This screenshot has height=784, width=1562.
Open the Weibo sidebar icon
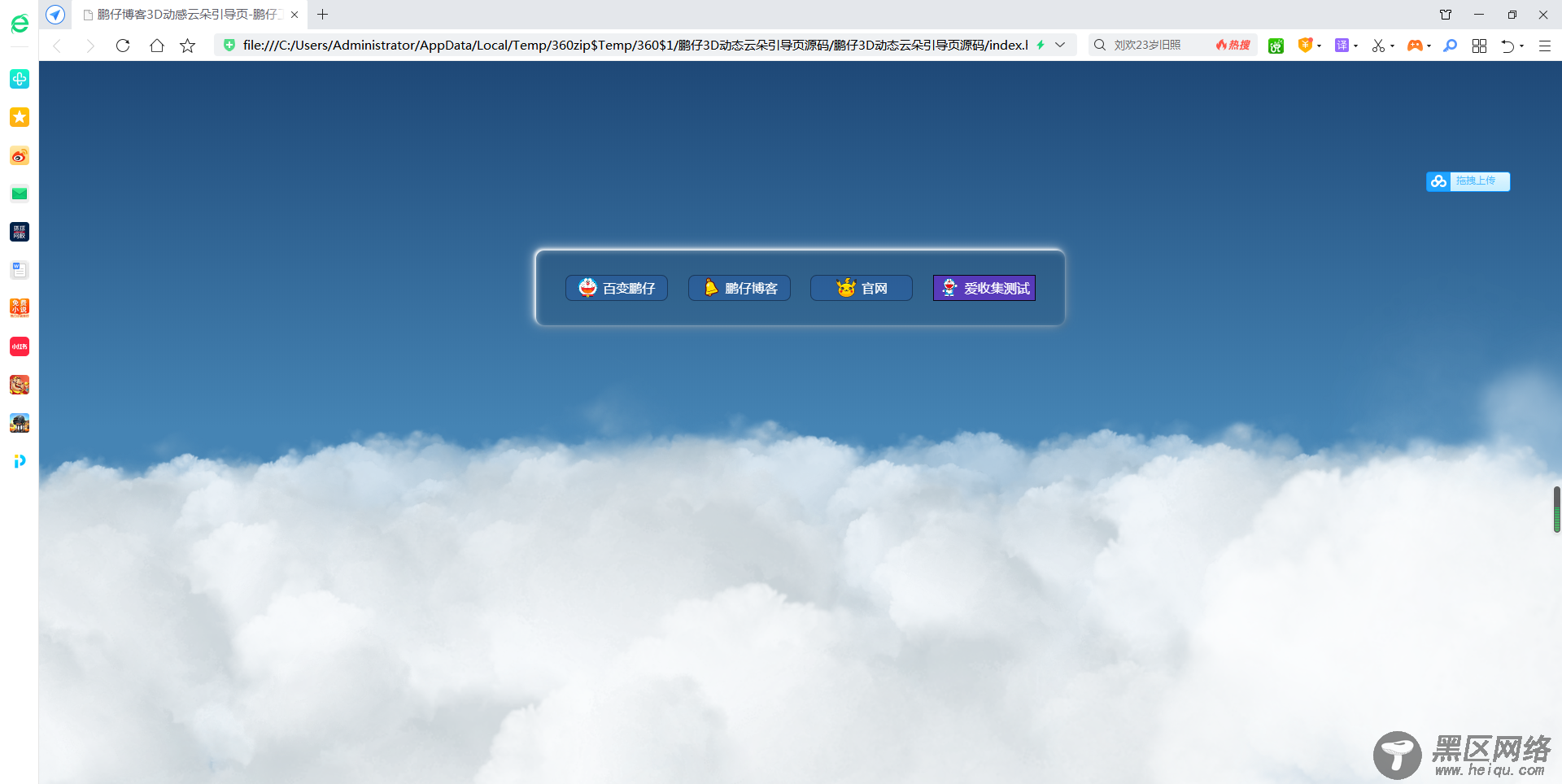click(20, 155)
